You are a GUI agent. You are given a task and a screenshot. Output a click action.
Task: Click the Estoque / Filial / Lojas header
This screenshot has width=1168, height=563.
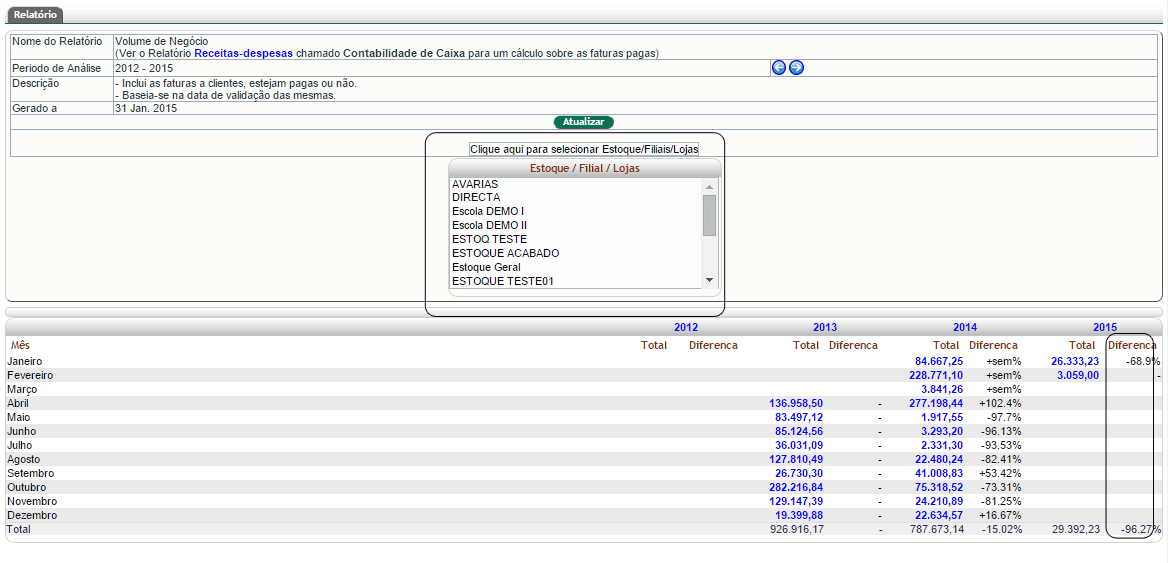coord(585,168)
